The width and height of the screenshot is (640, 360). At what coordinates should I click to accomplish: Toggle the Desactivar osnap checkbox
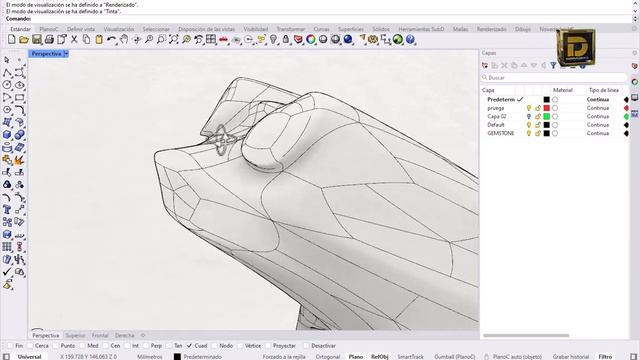tap(307, 346)
